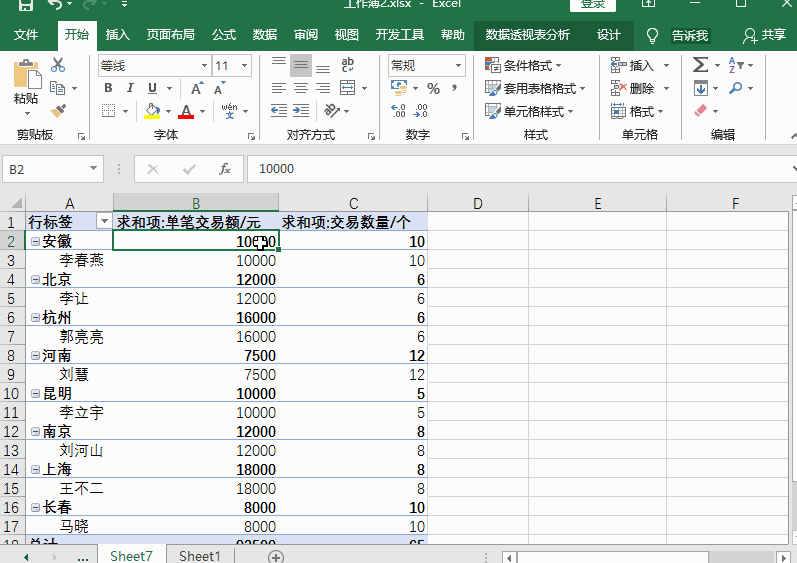
Task: Expand the 常规 number format dropdown
Action: pos(459,66)
